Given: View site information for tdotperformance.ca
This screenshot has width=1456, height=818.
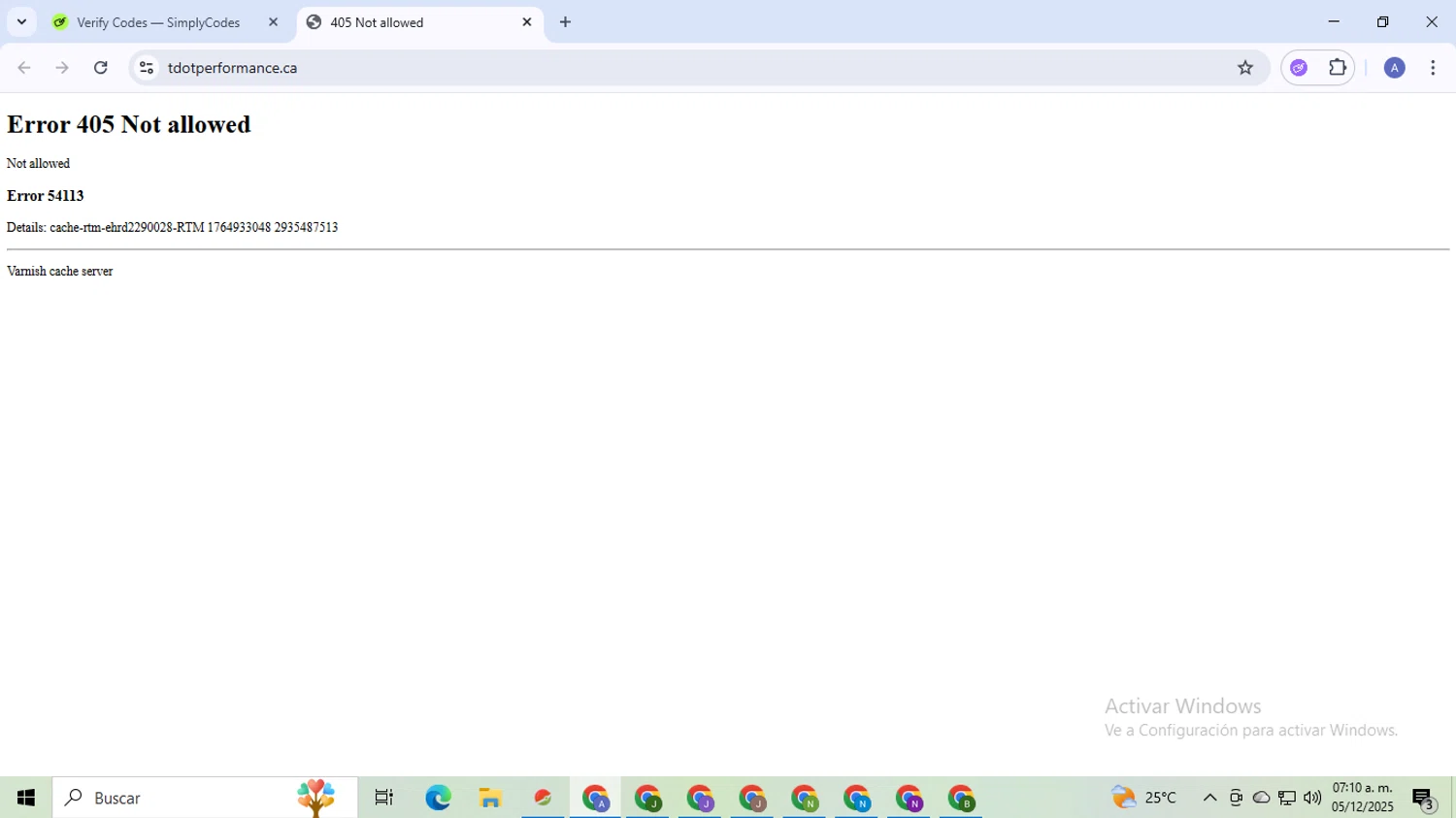Looking at the screenshot, I should click(x=147, y=68).
